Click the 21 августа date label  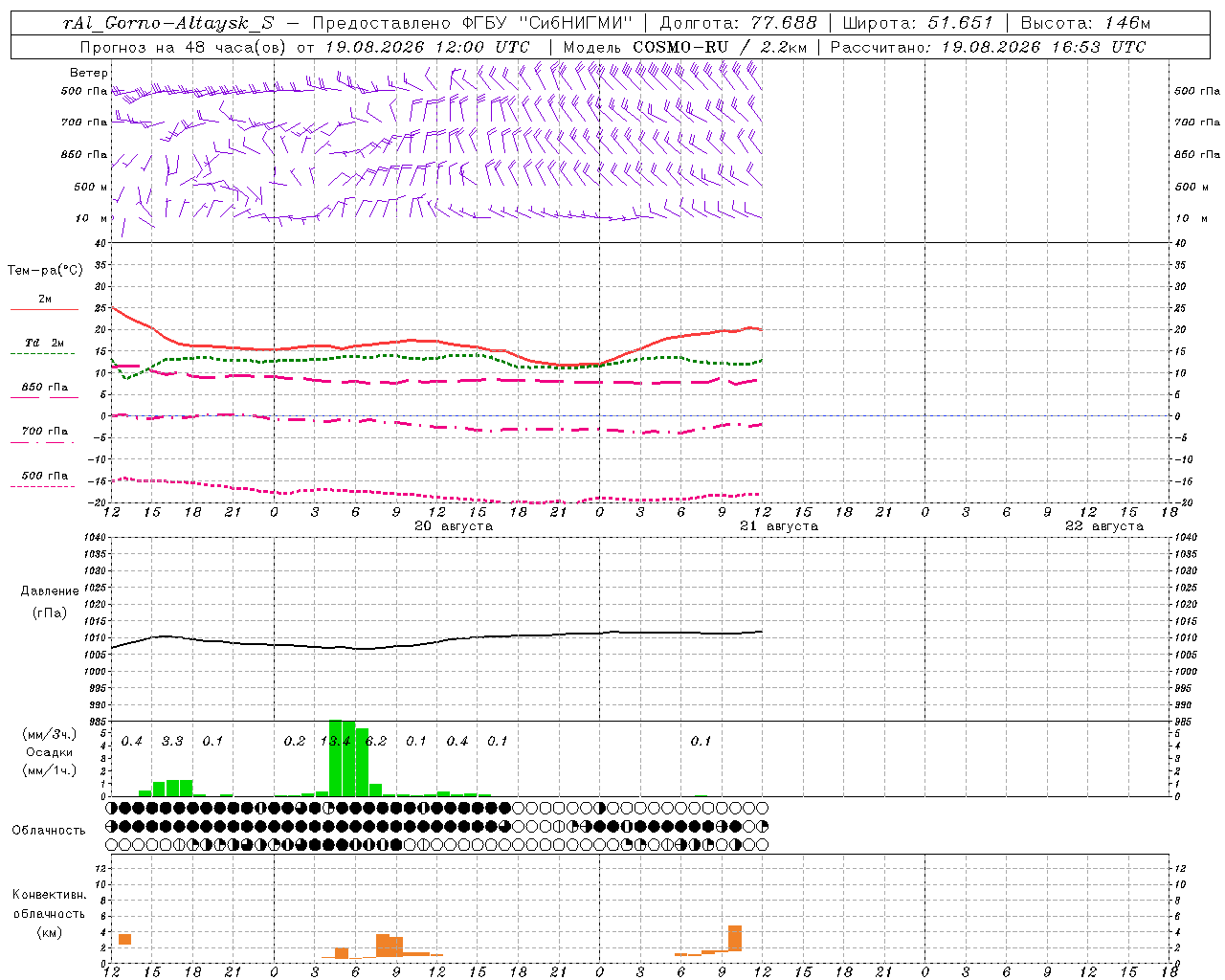click(x=779, y=526)
